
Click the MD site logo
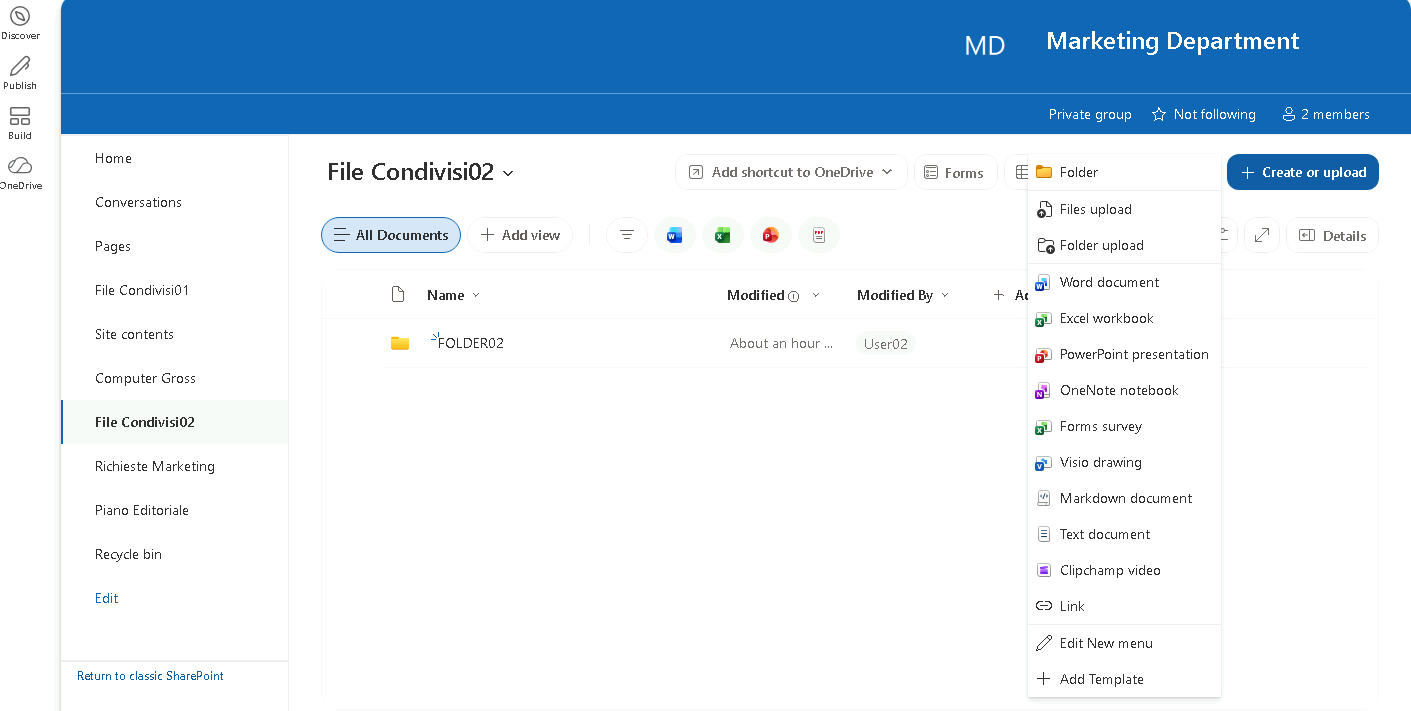pyautogui.click(x=985, y=45)
